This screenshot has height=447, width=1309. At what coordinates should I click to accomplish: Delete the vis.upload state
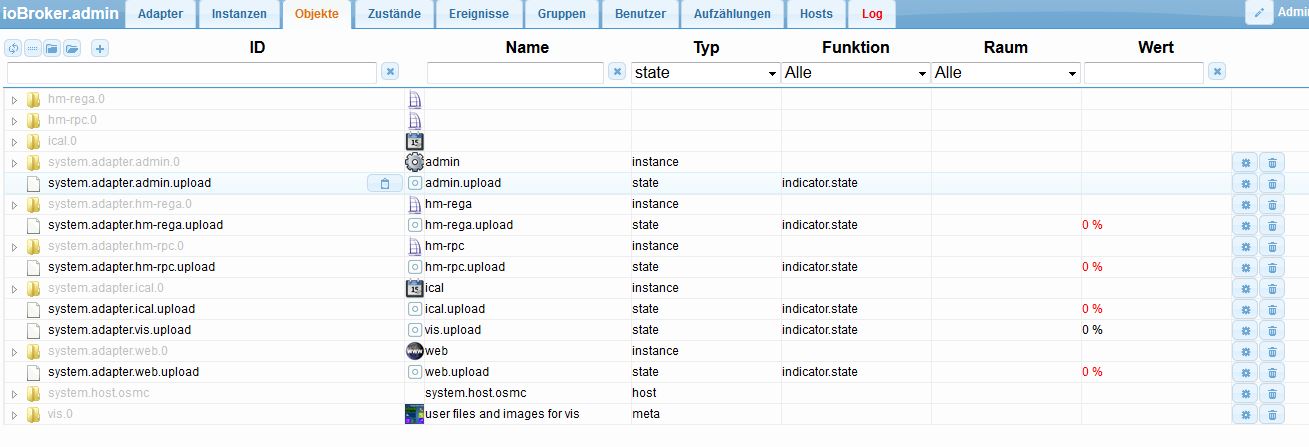coord(1272,330)
